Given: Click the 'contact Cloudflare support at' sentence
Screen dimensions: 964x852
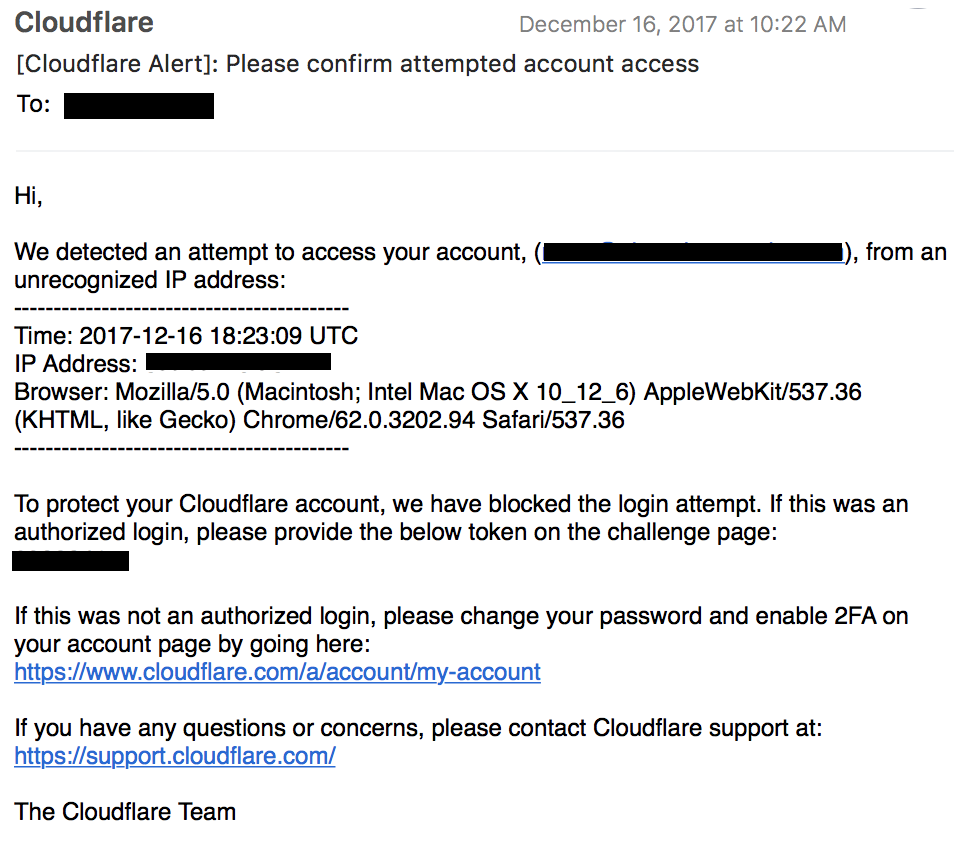Looking at the screenshot, I should click(418, 728).
